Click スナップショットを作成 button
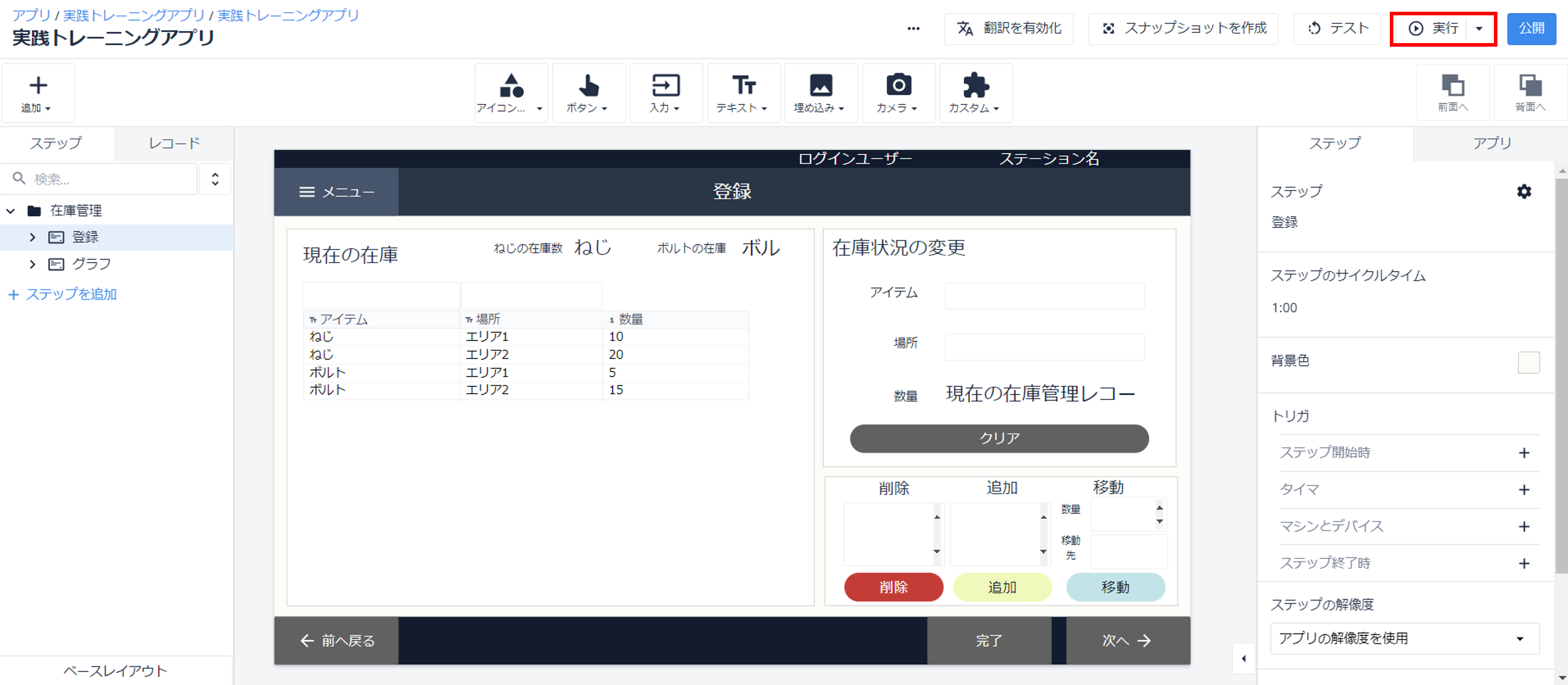Screen dimensions: 1568x685 (x=1183, y=28)
